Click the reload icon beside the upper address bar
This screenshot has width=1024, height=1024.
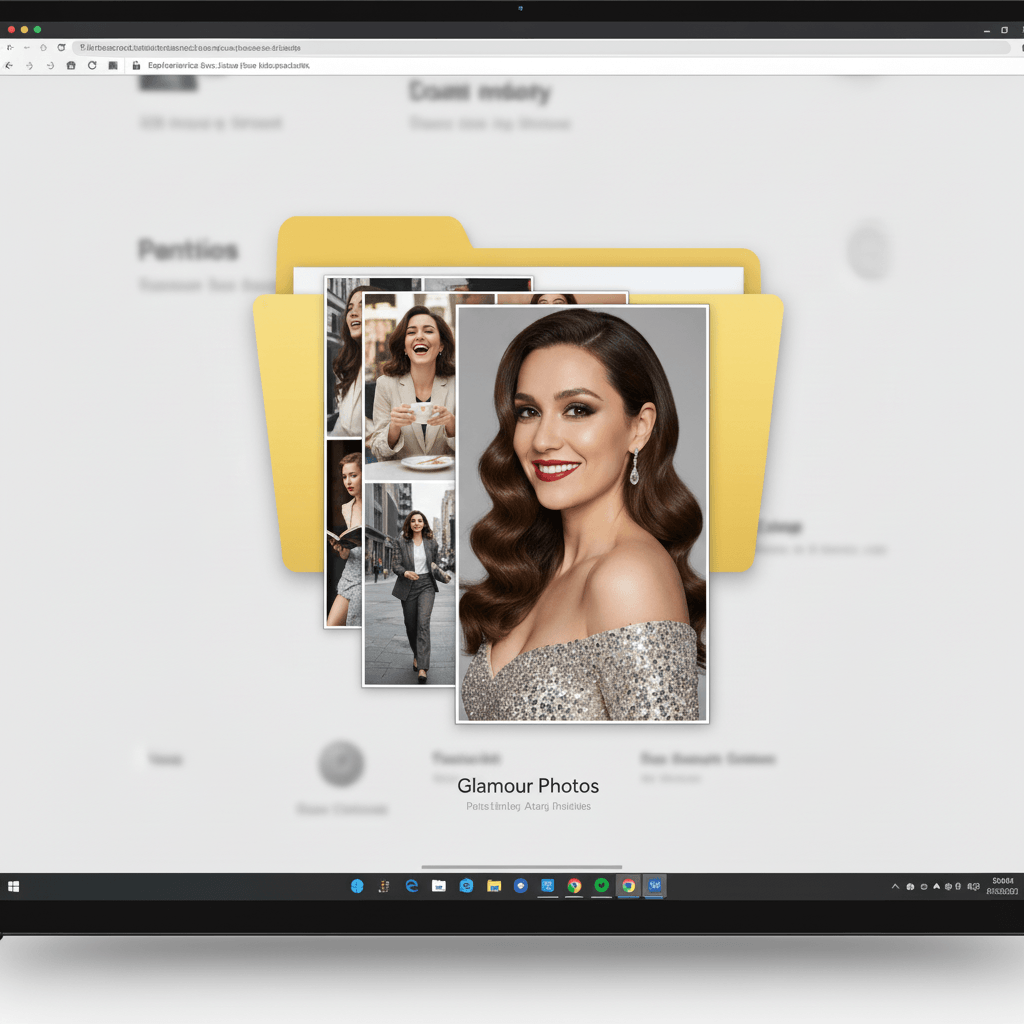[x=61, y=48]
